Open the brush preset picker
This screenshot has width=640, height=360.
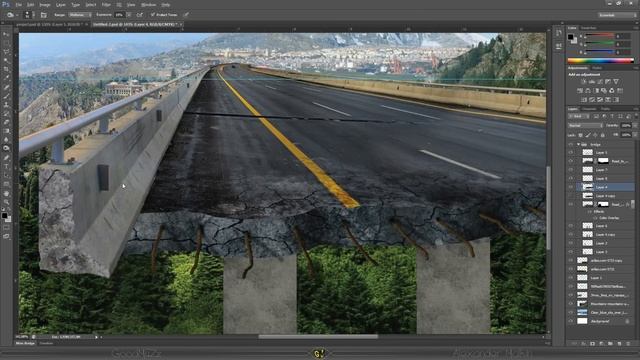(28, 15)
